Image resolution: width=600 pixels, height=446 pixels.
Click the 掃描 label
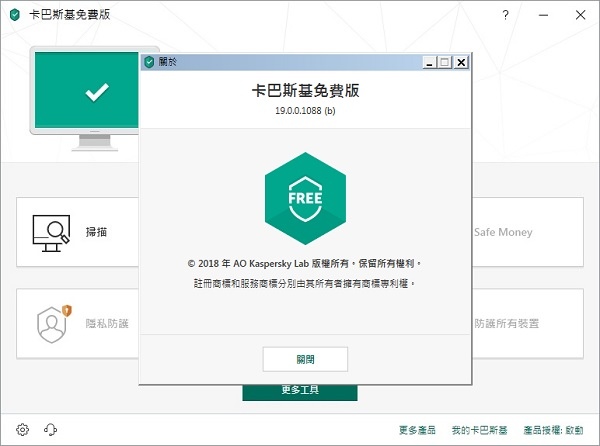[96, 232]
